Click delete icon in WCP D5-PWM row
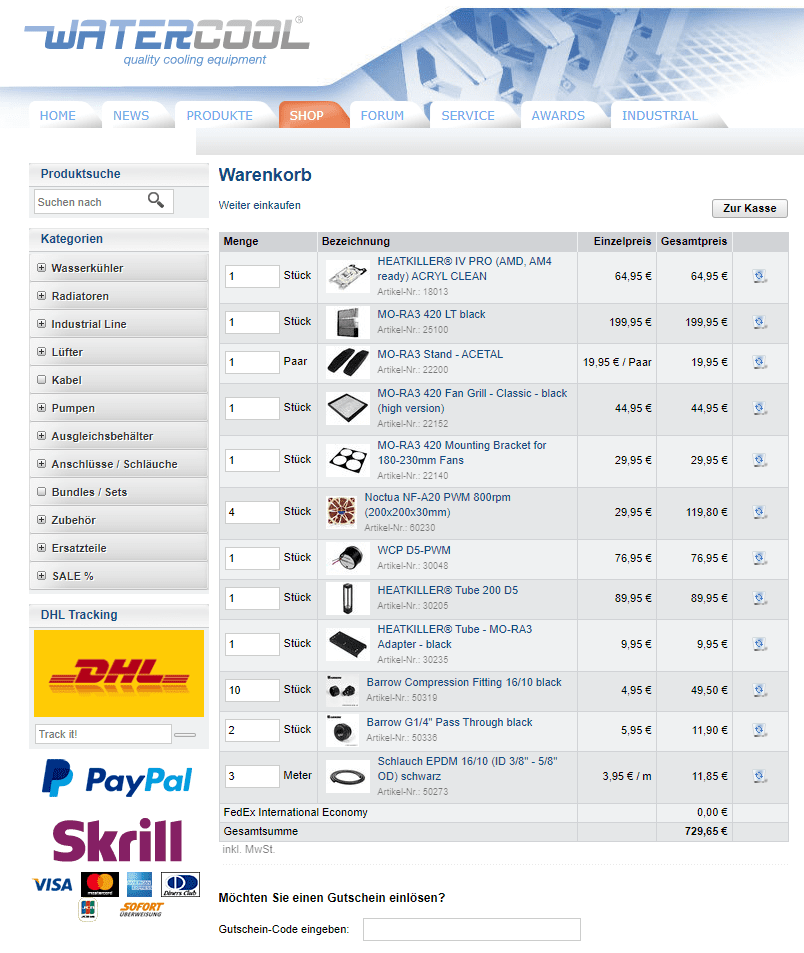Screen dimensions: 804x953 [x=760, y=558]
